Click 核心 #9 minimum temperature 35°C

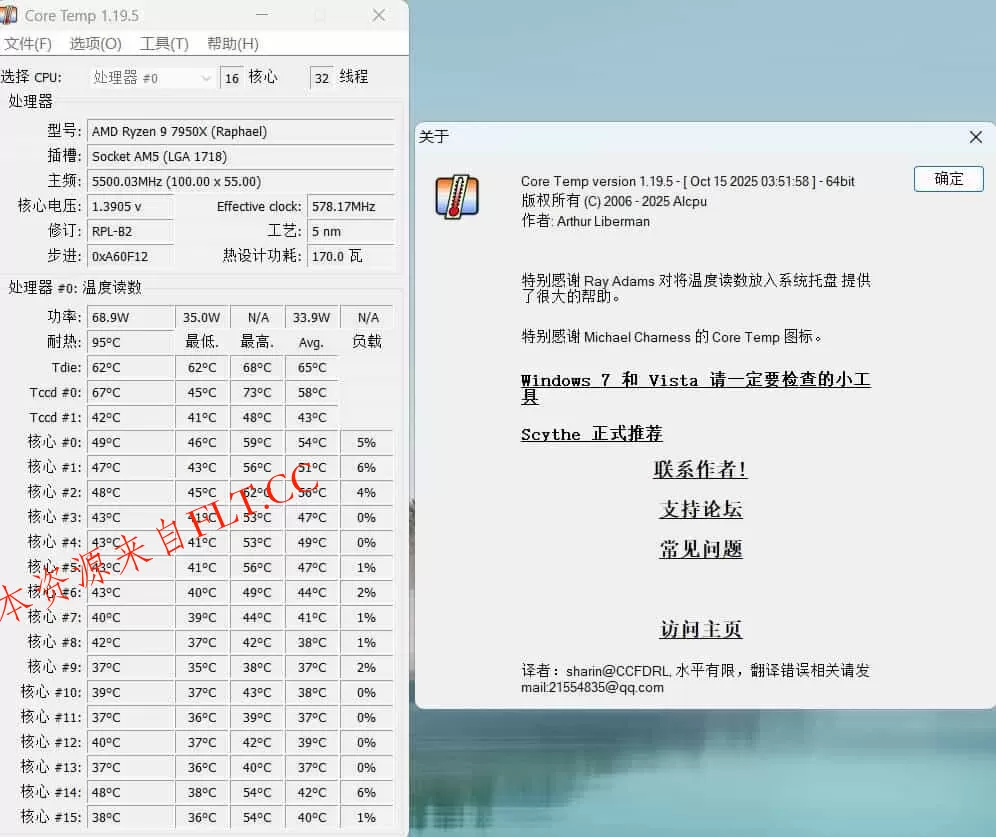point(202,667)
